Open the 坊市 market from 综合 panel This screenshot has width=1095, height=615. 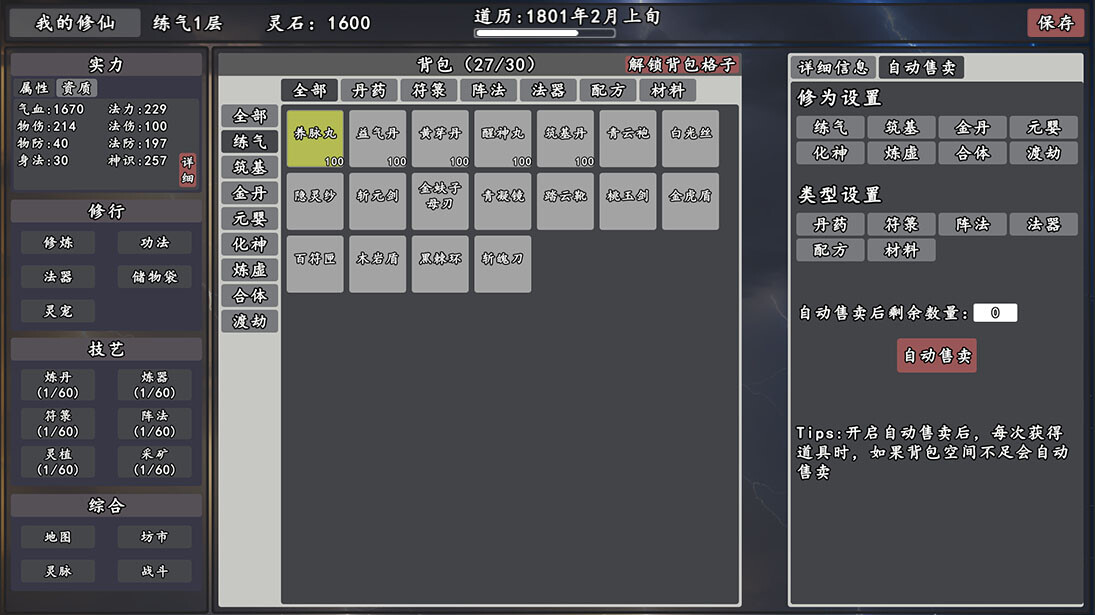click(154, 537)
